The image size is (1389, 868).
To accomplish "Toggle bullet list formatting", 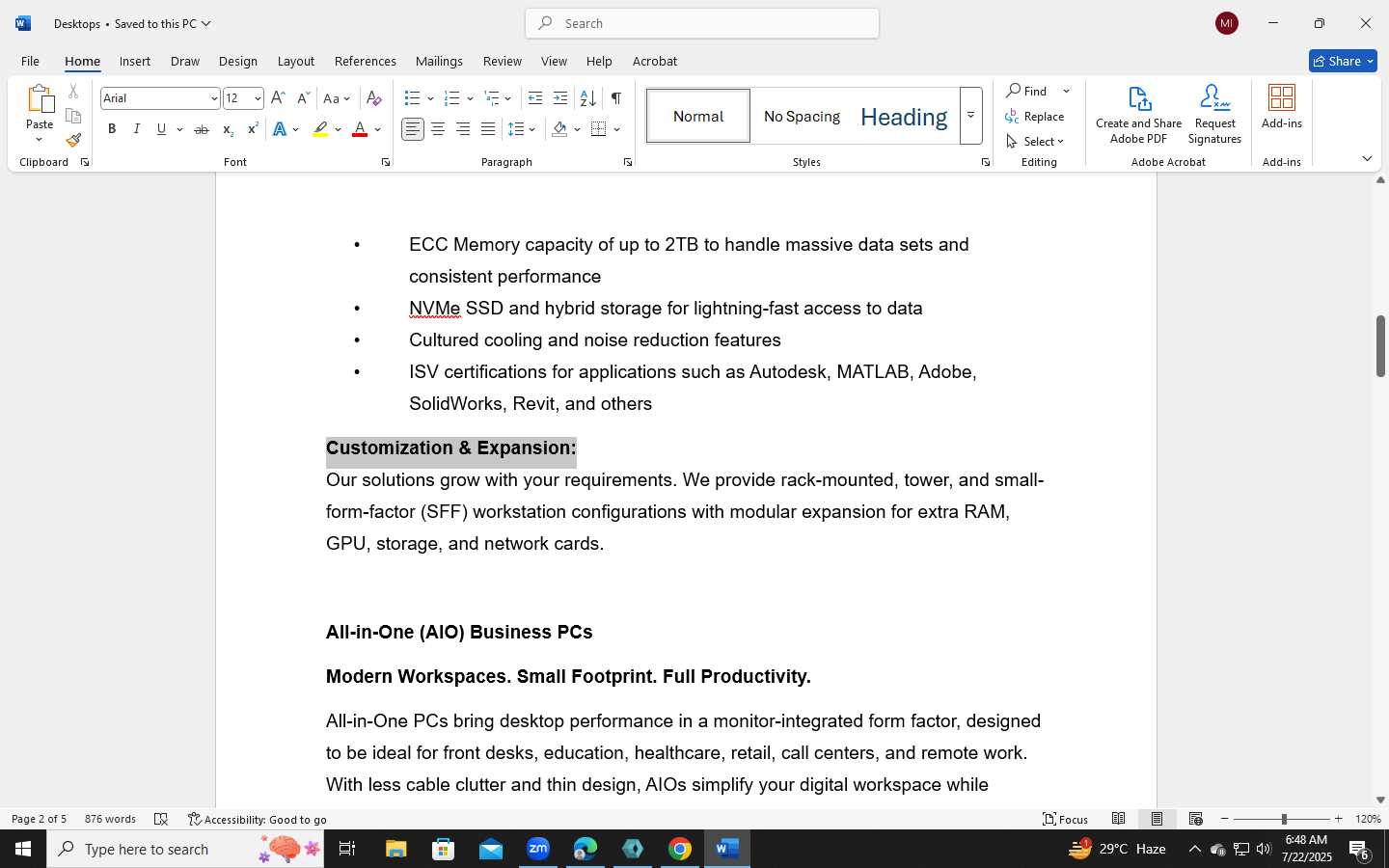I will click(x=413, y=98).
